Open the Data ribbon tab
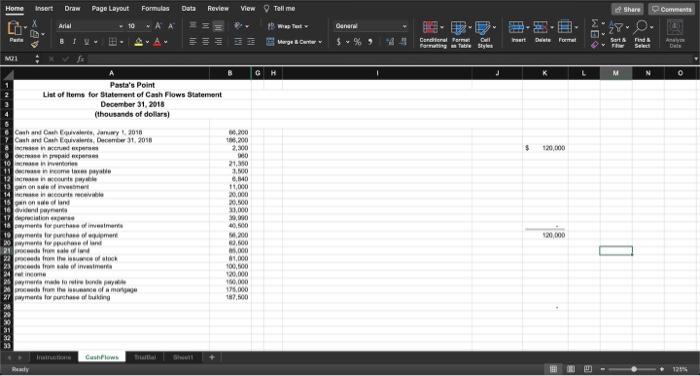 click(x=188, y=8)
